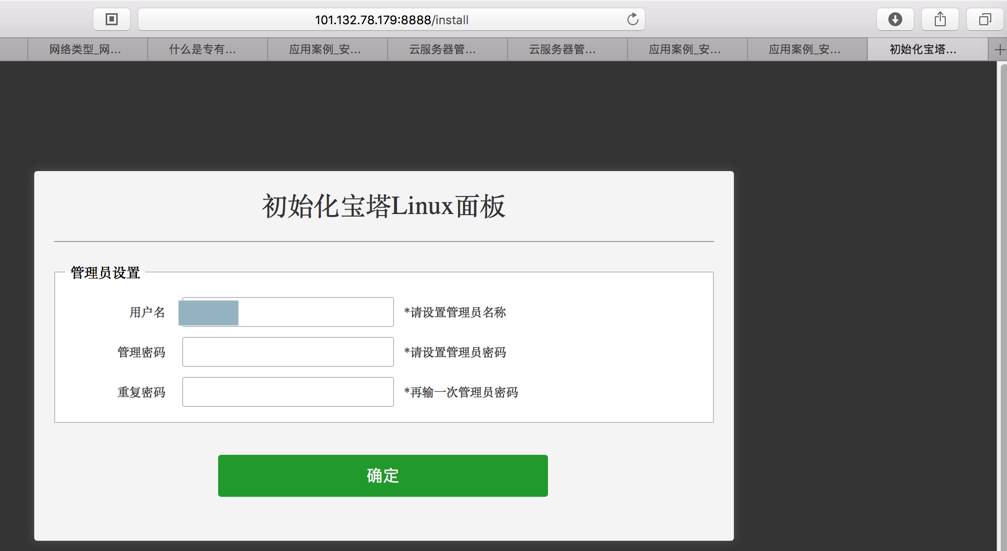This screenshot has width=1007, height=551.
Task: Focus the 管理密码 input field
Action: click(x=288, y=352)
